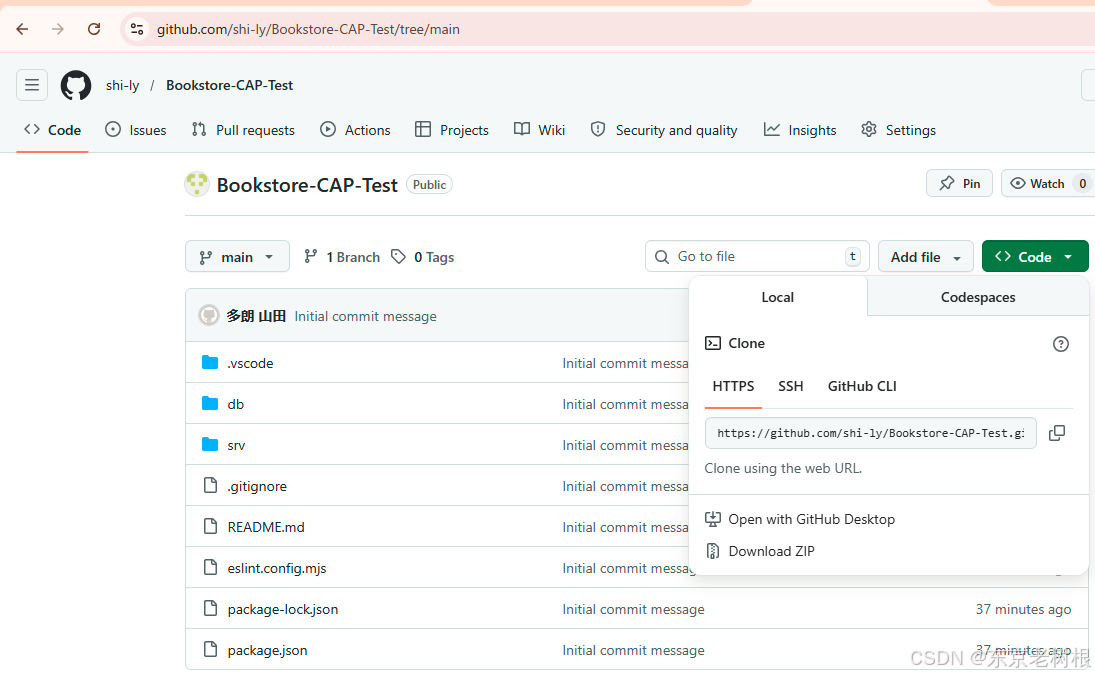Viewport: 1095px width, 675px height.
Task: Choose the HTTPS clone option
Action: pos(733,386)
